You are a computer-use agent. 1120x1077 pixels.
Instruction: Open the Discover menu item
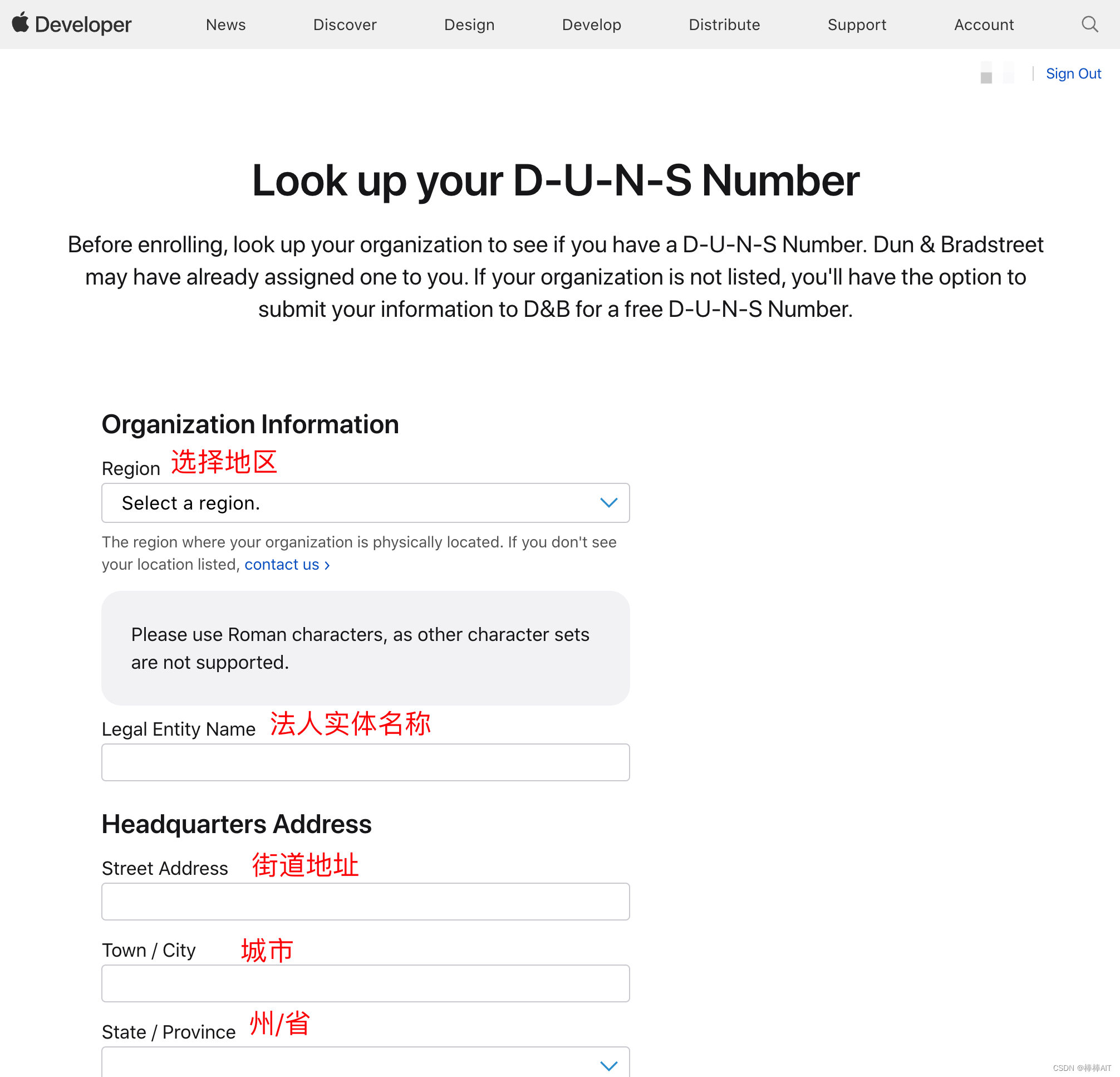tap(345, 25)
